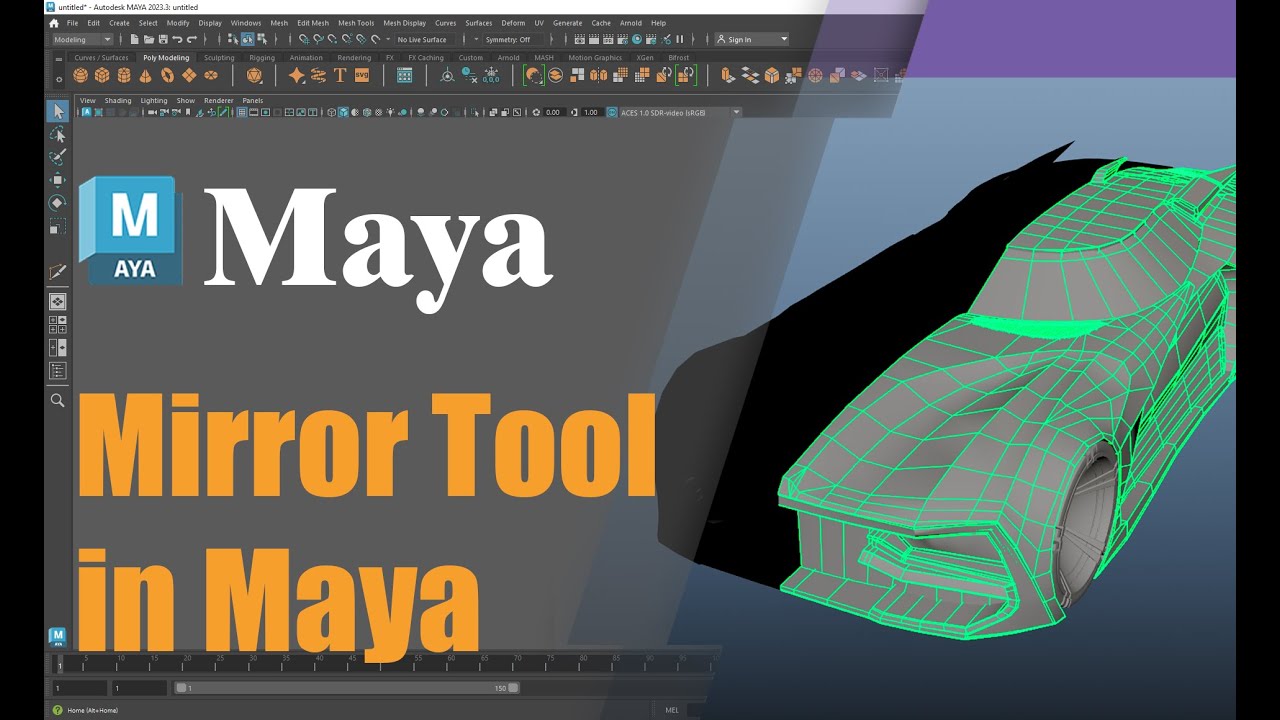Click the MEL script language label
The width and height of the screenshot is (1280, 720).
671,710
